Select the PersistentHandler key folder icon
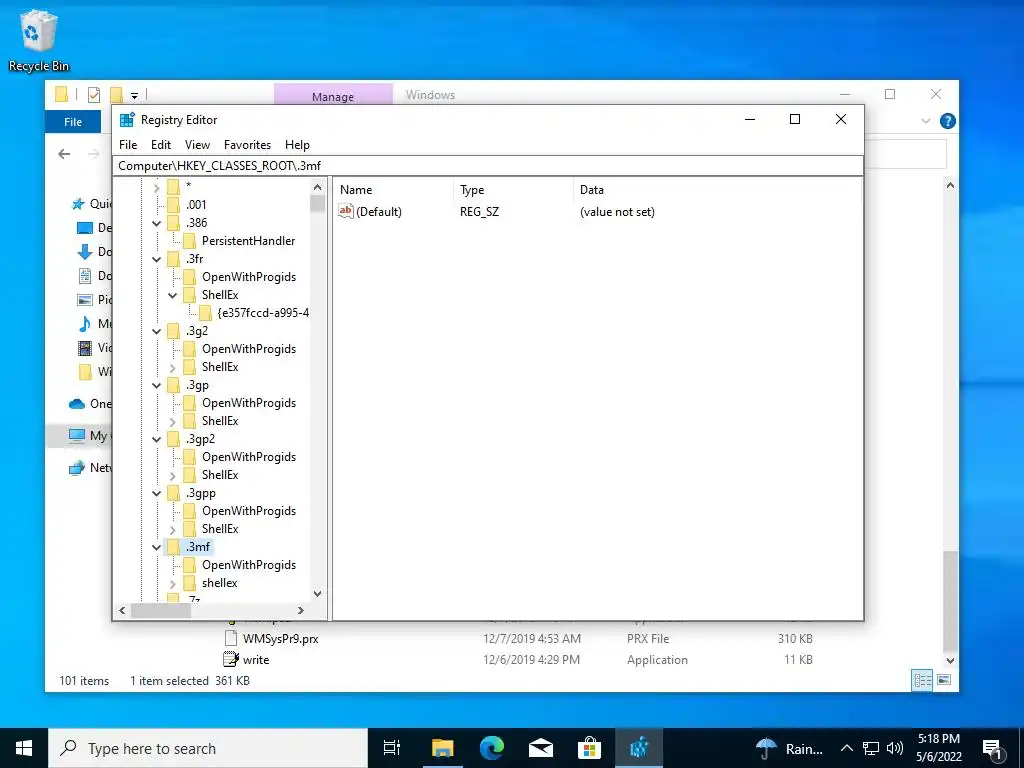 click(x=189, y=241)
